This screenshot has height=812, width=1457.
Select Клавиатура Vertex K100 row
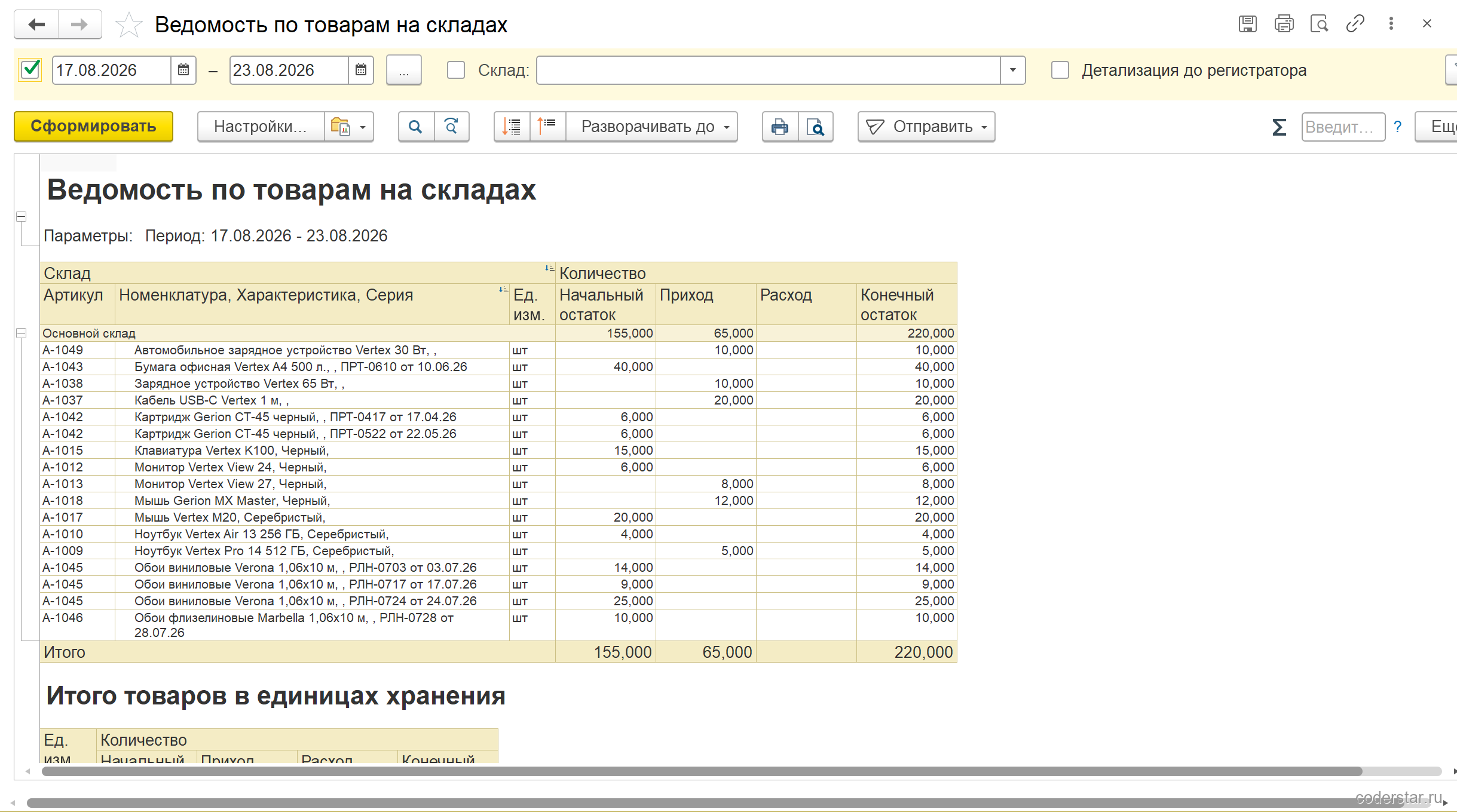pos(498,451)
